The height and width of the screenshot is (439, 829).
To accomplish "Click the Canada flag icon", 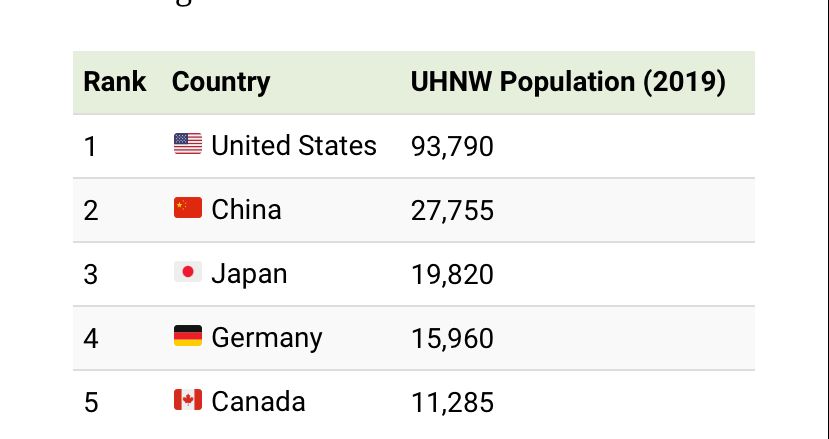I will point(188,401).
